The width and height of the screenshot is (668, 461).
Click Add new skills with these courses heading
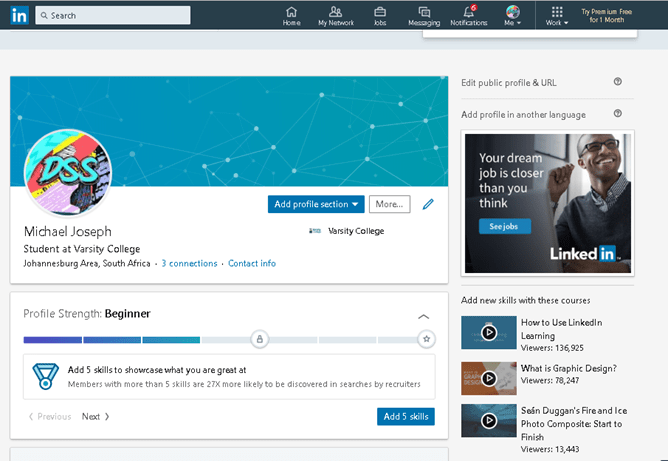[x=525, y=300]
